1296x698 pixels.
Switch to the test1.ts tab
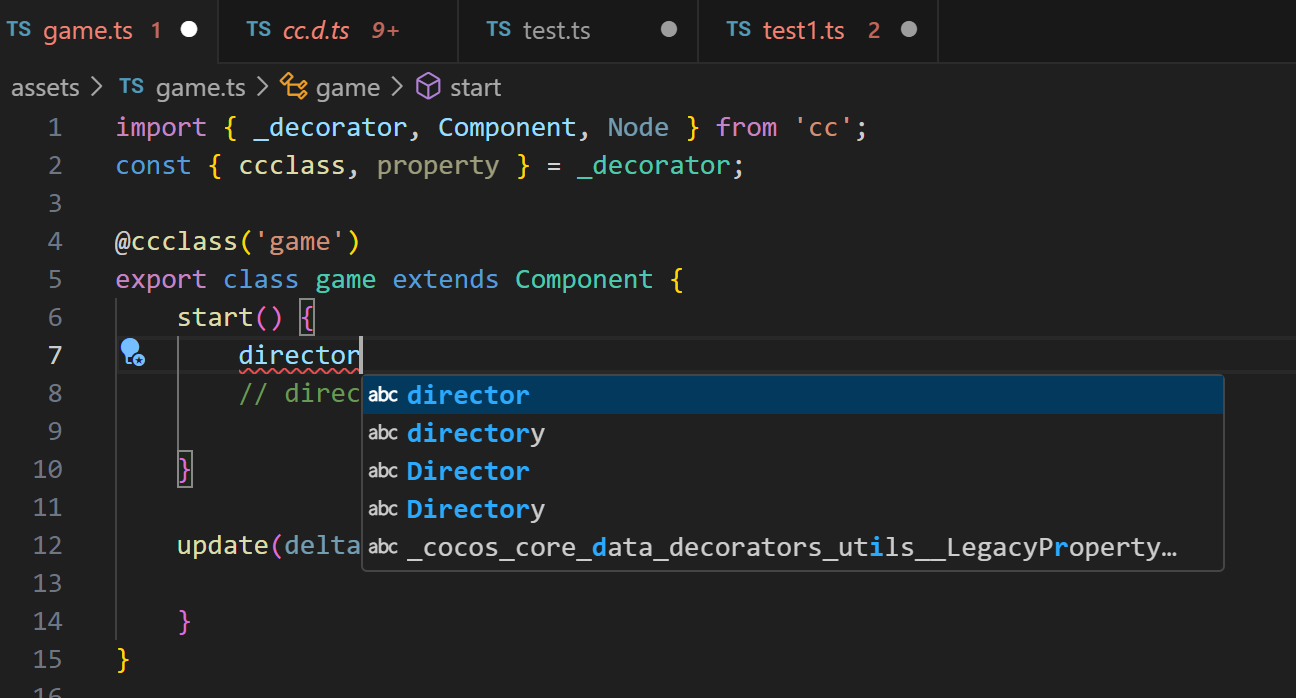click(803, 30)
